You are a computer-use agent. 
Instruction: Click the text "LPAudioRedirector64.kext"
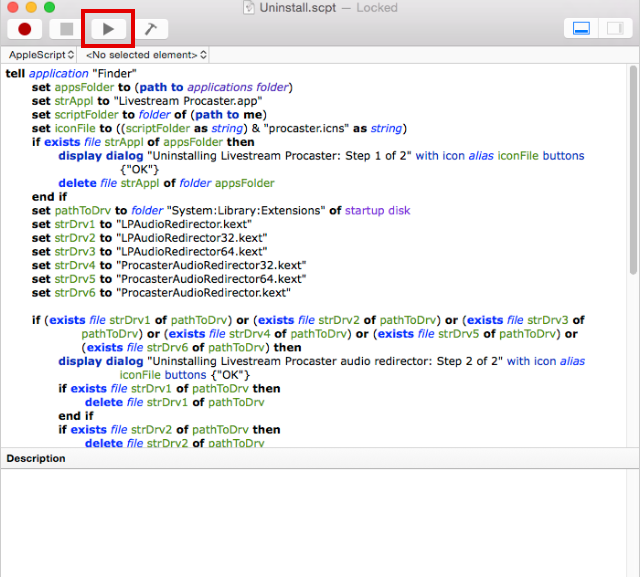point(191,251)
